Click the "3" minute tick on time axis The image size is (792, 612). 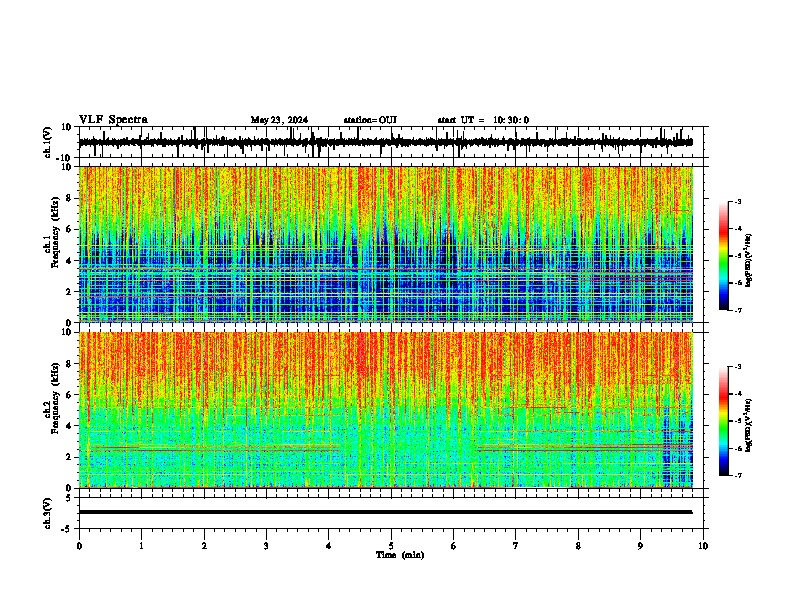coord(266,546)
